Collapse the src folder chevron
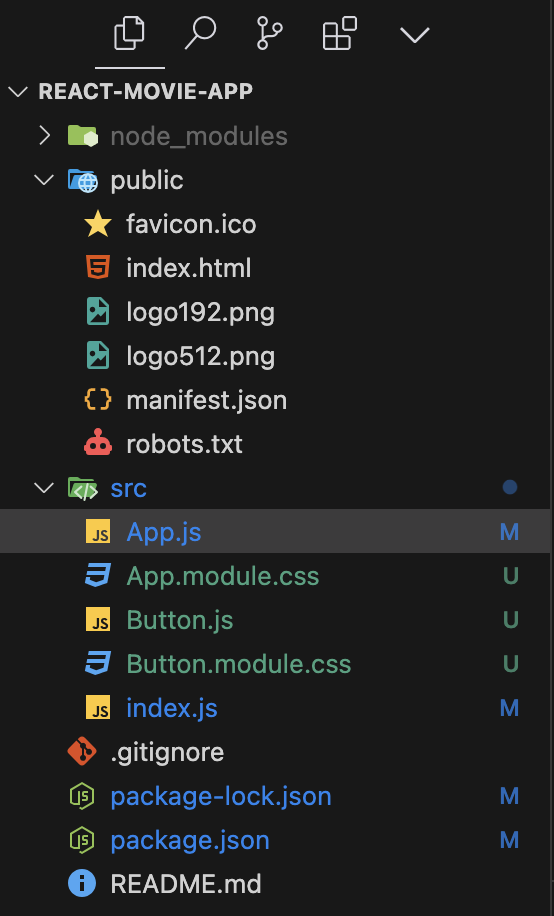554x916 pixels. [44, 488]
